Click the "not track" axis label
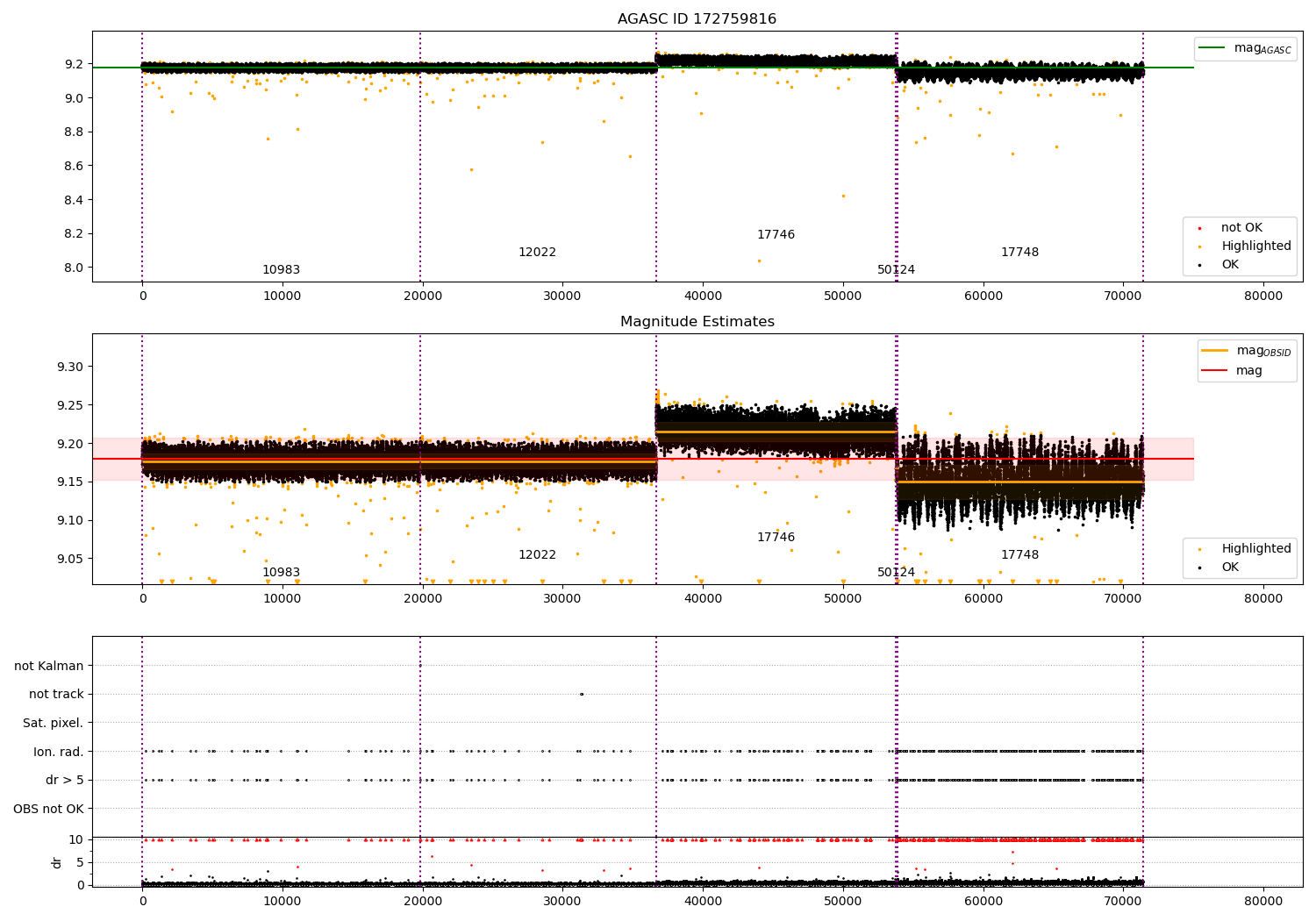The width and height of the screenshot is (1316, 921). tap(56, 695)
